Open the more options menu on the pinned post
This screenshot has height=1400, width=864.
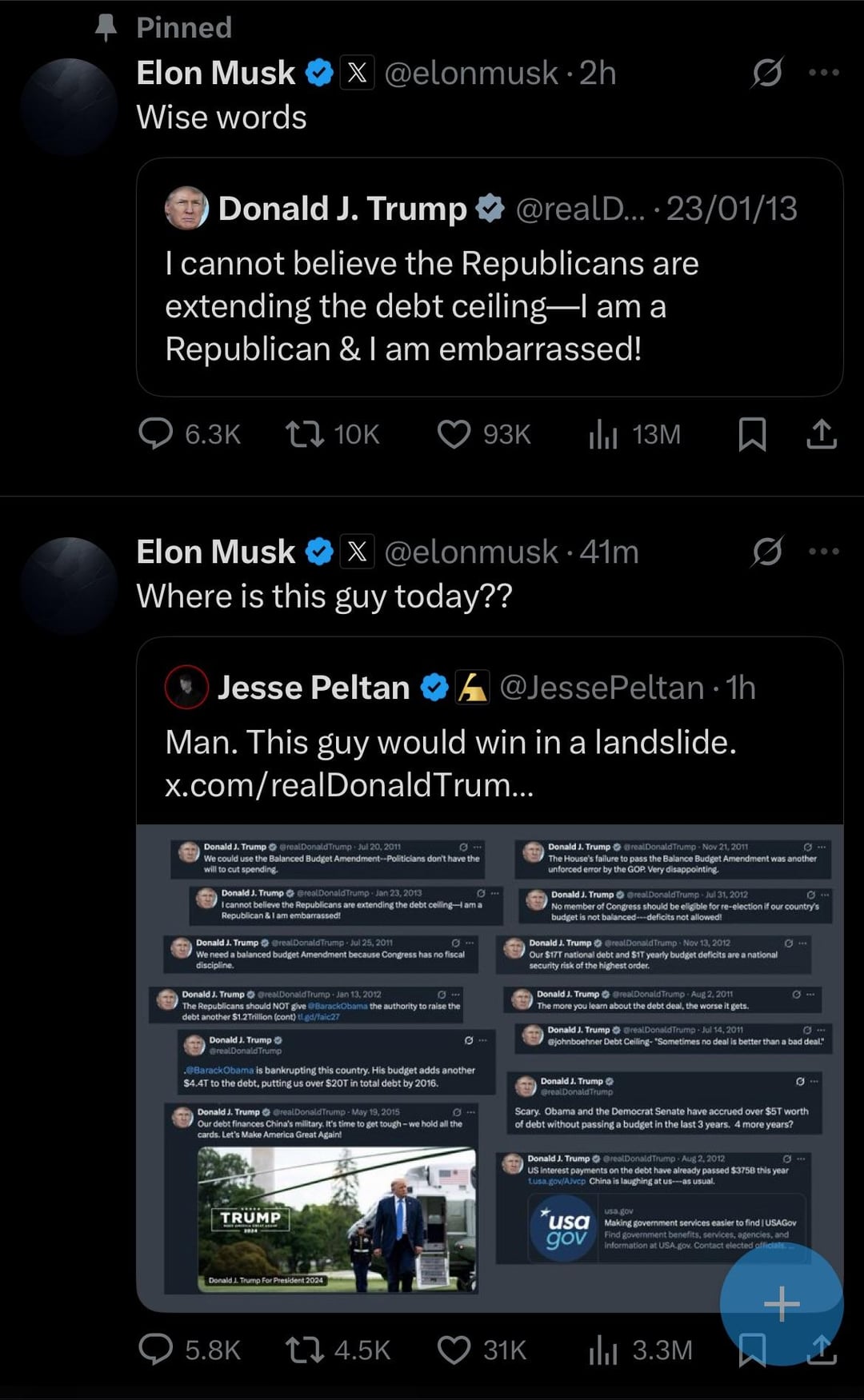point(824,73)
